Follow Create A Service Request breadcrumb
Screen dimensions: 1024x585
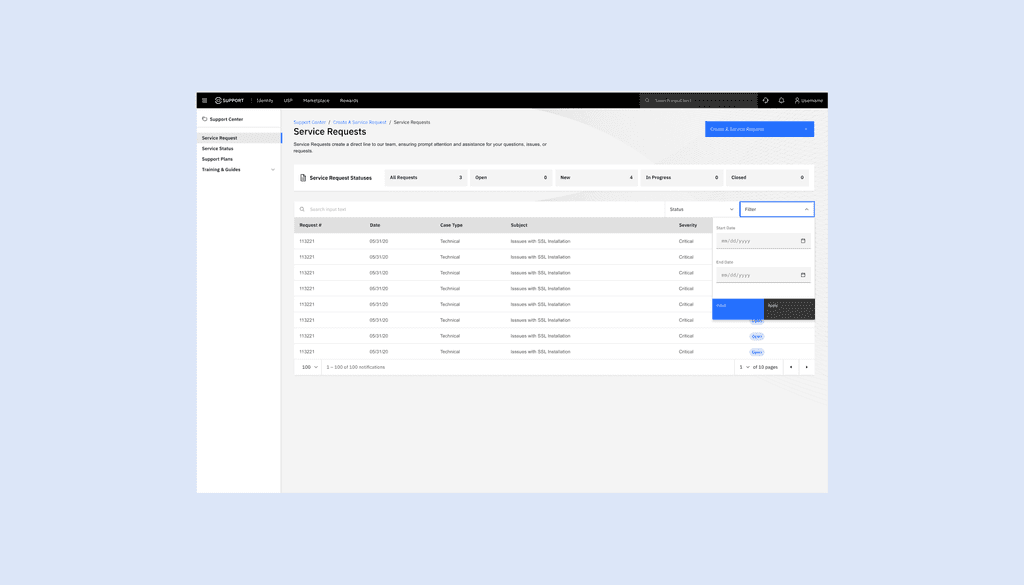click(x=360, y=122)
